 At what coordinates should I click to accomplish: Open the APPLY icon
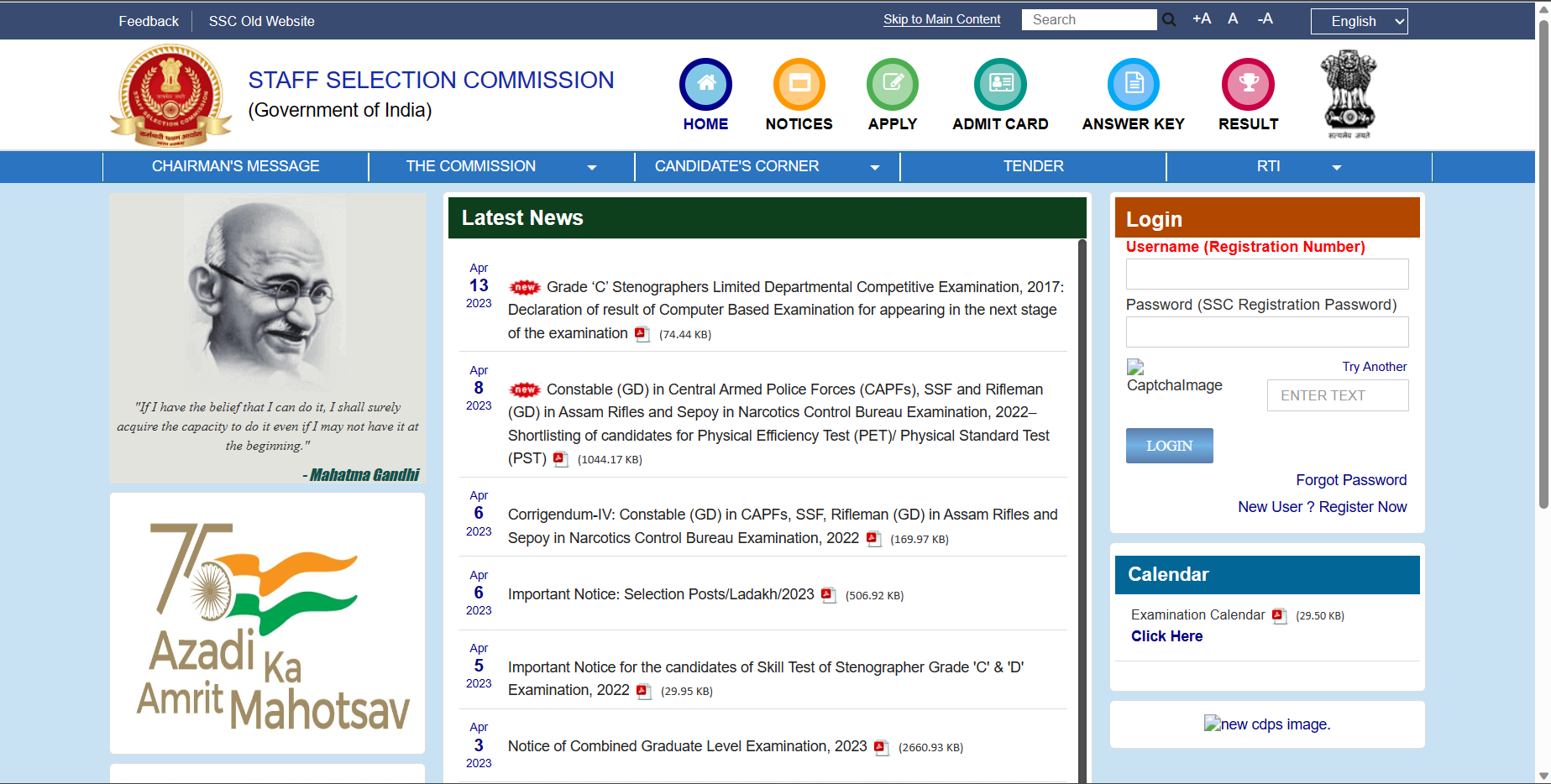pos(892,84)
